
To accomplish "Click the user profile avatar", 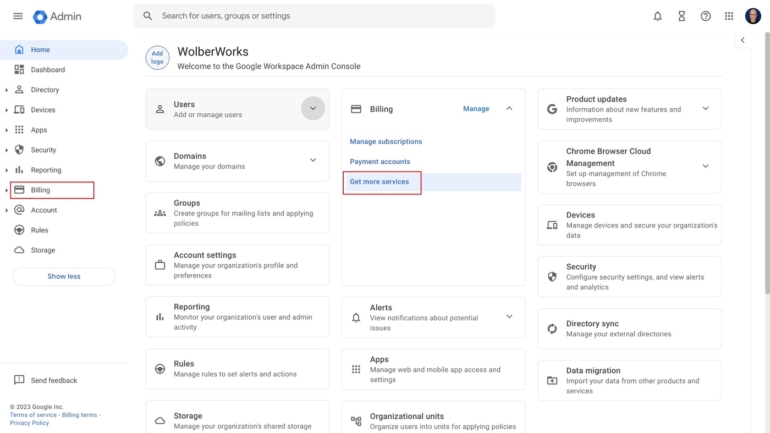I will click(753, 16).
